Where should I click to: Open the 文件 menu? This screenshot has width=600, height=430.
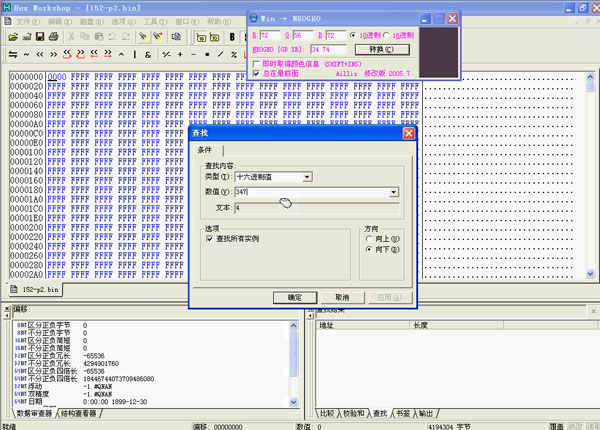pos(28,21)
